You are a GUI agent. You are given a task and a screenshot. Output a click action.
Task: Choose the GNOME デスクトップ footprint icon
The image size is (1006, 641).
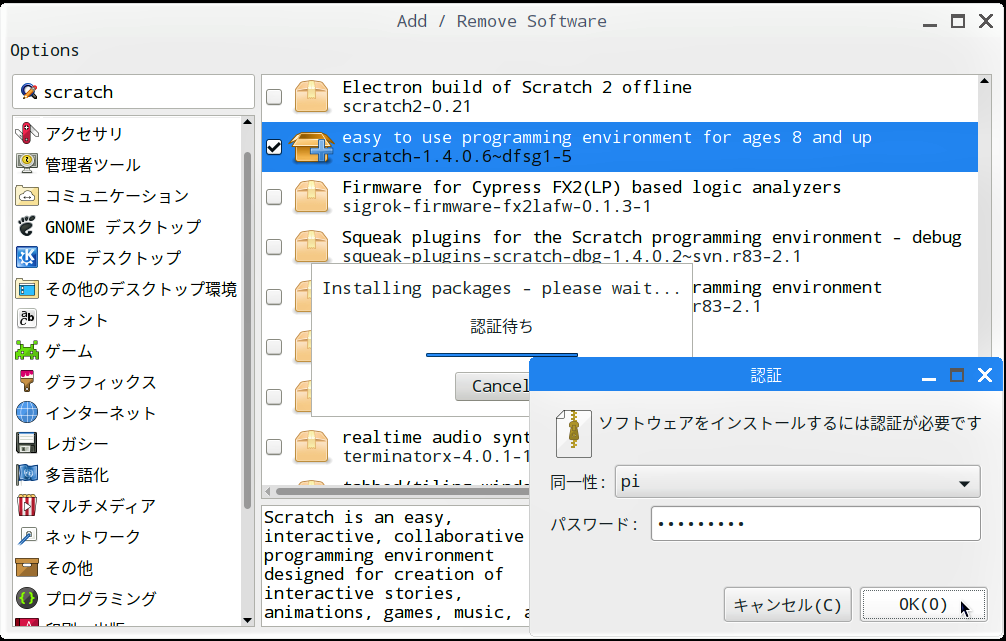pos(26,226)
